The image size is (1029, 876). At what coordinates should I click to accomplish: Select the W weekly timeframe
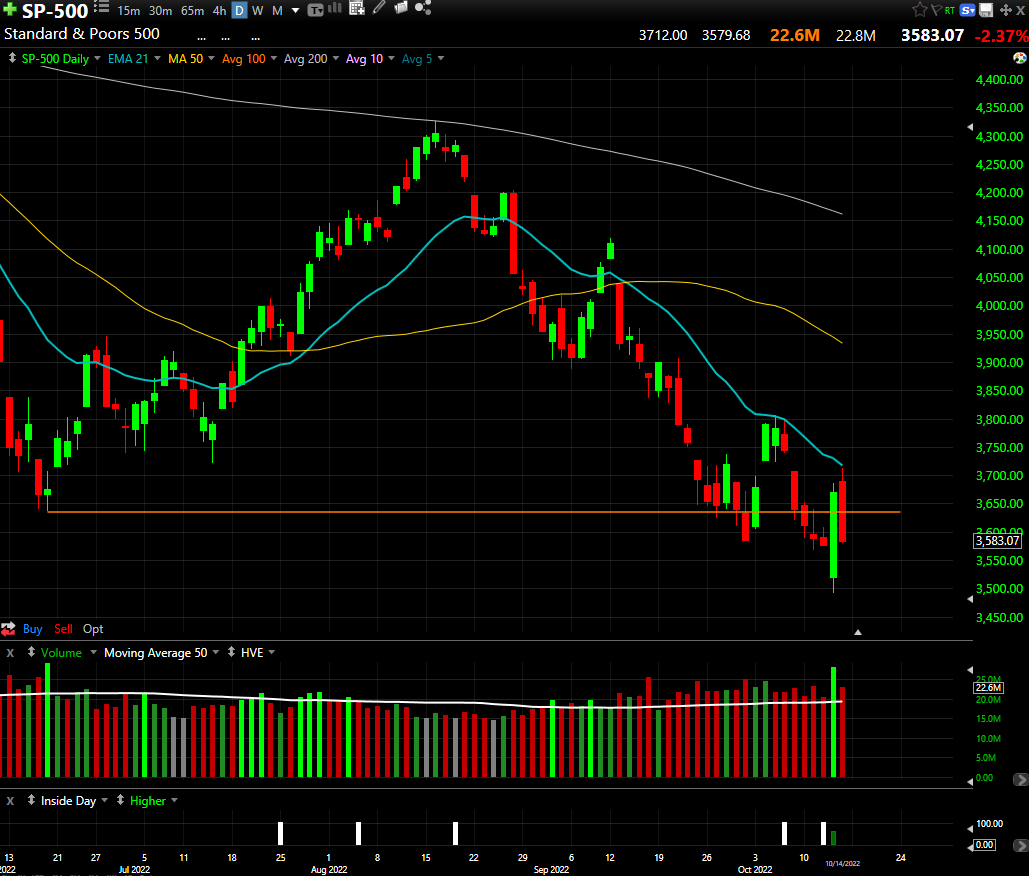click(x=258, y=10)
